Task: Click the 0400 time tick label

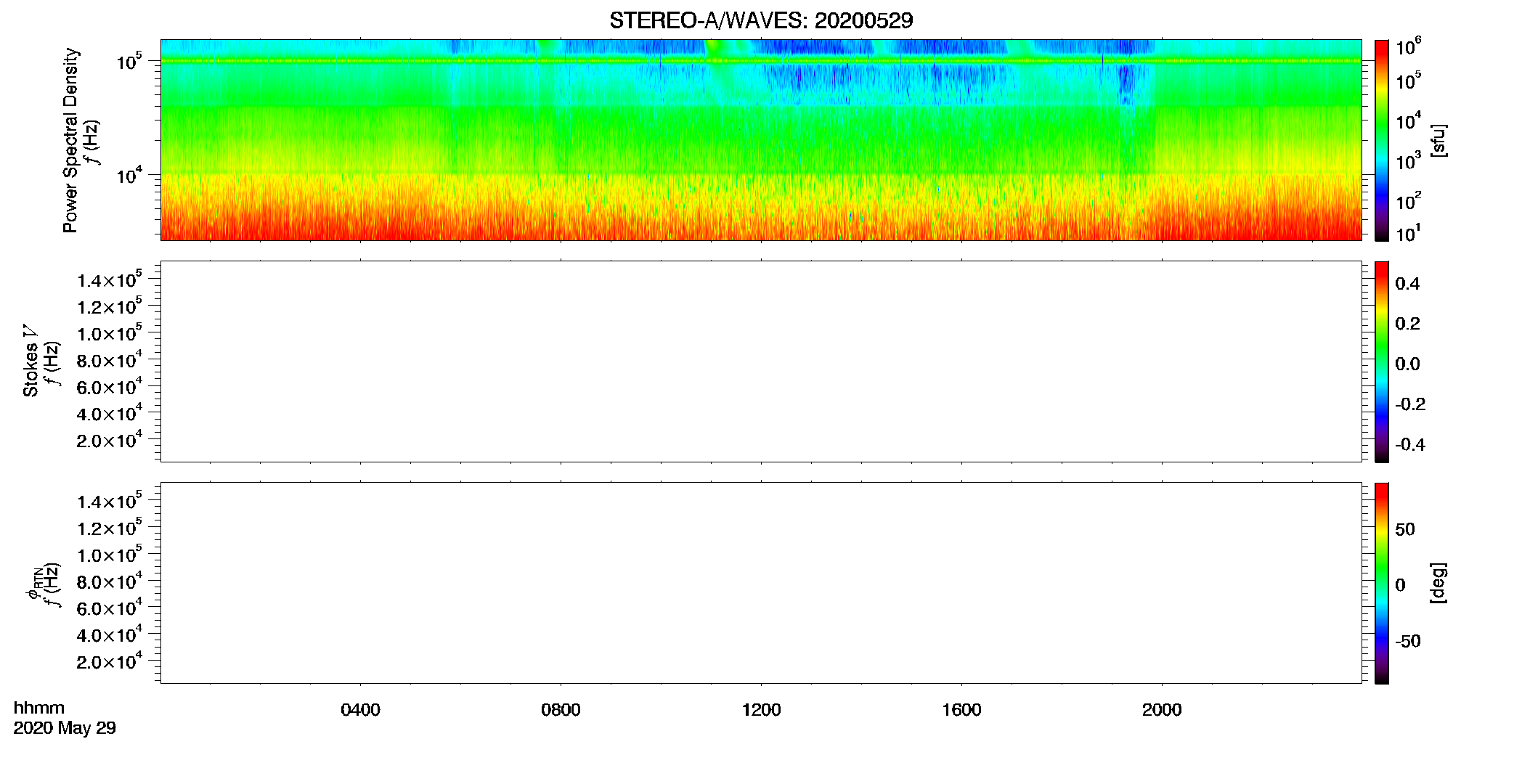Action: click(x=360, y=710)
